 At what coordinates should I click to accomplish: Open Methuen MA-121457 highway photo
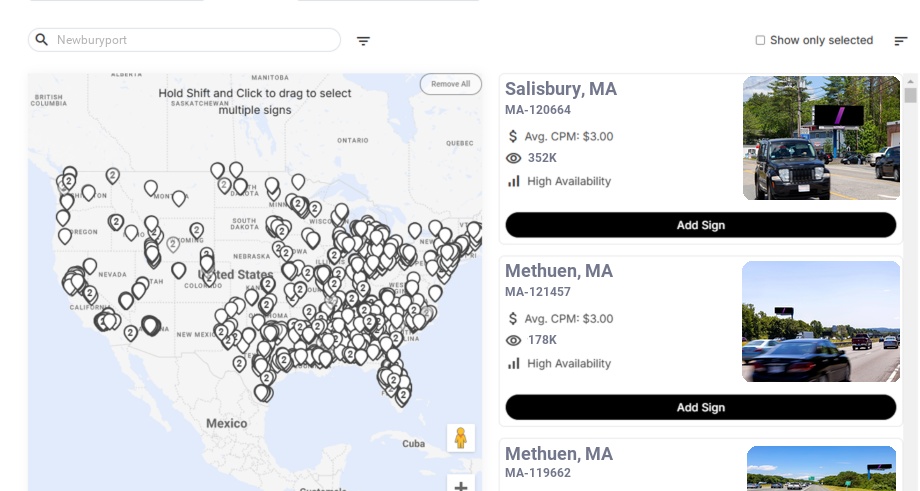coord(821,321)
